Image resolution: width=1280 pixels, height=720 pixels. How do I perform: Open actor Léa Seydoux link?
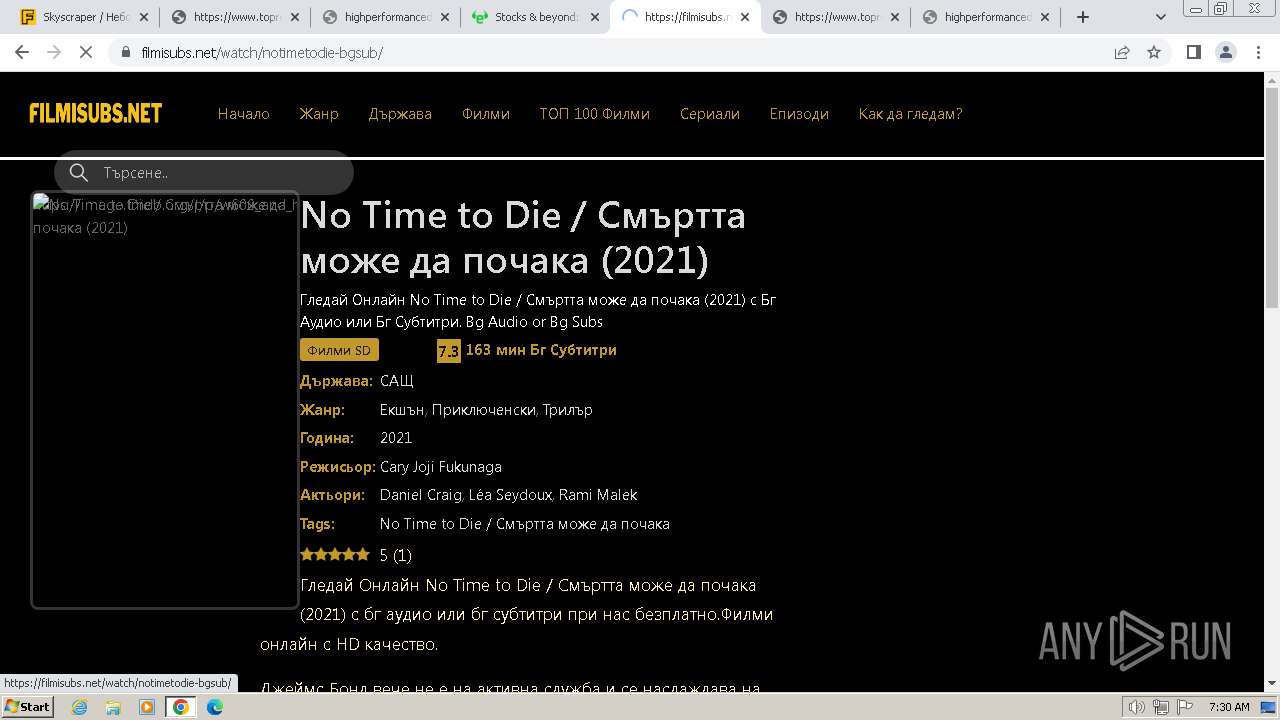click(510, 495)
